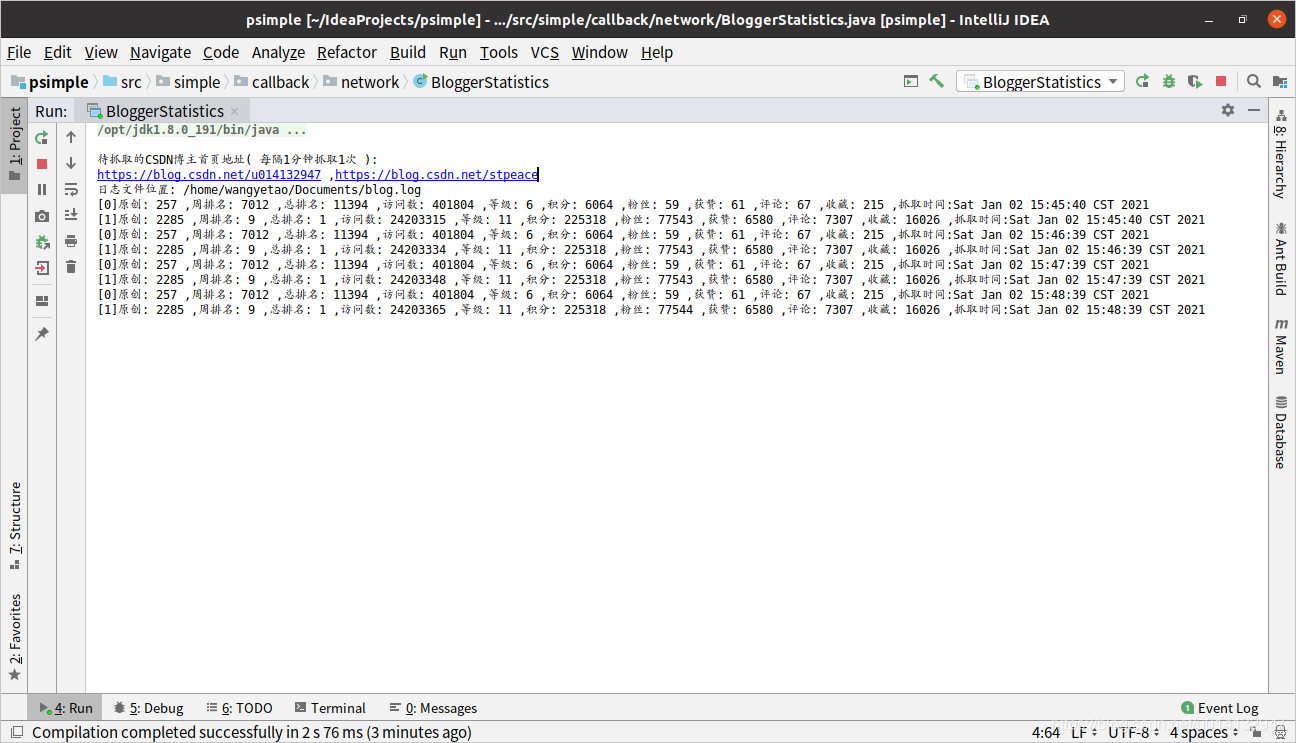
Task: Change line separator LF in status bar
Action: [x=1083, y=732]
